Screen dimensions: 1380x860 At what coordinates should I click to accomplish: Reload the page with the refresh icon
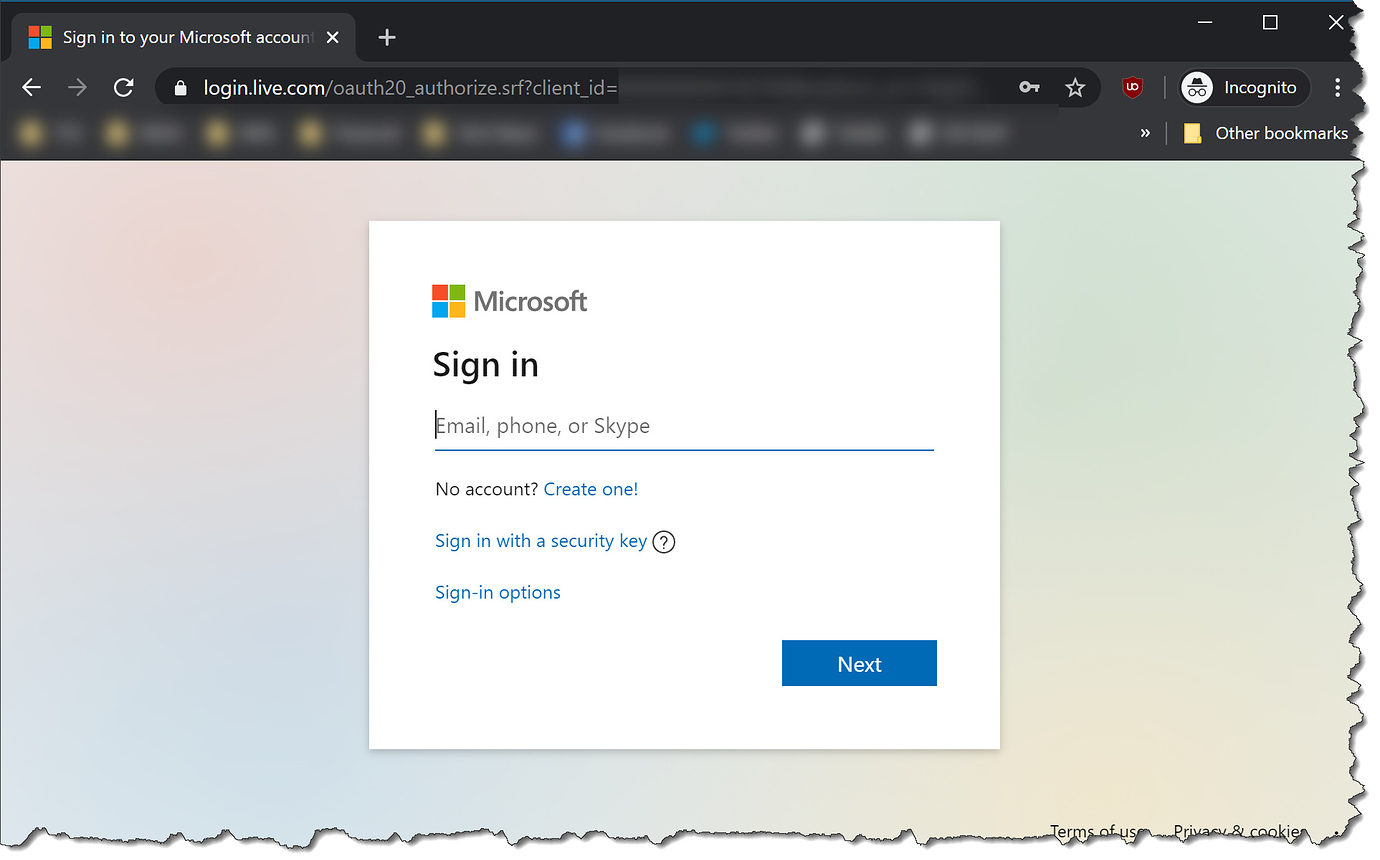tap(123, 88)
